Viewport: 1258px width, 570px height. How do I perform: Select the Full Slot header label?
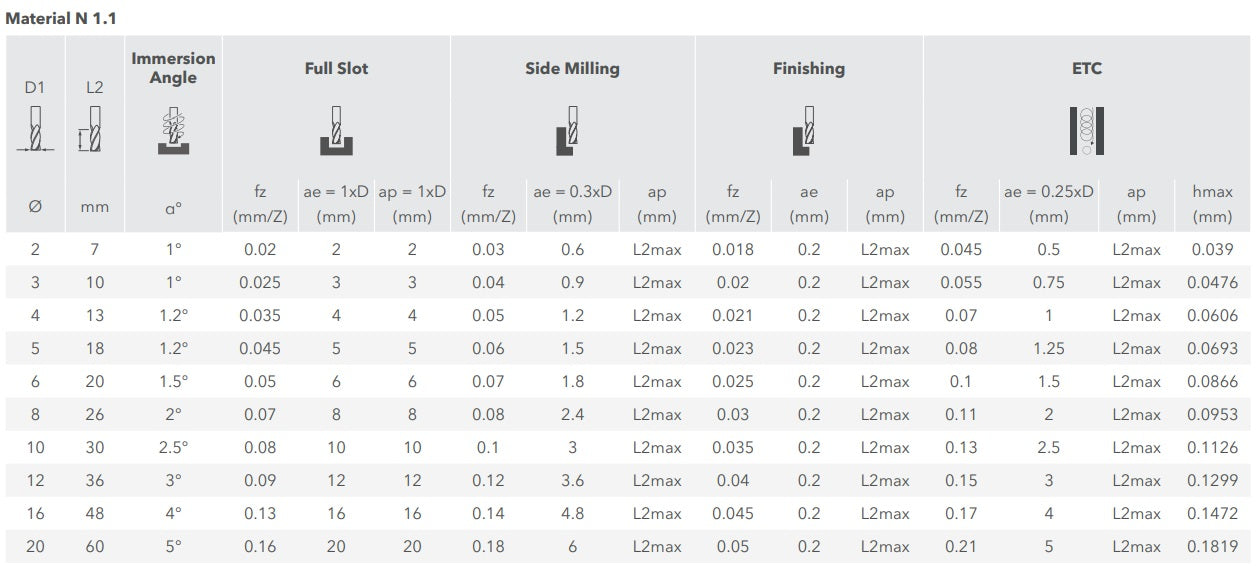coord(336,69)
